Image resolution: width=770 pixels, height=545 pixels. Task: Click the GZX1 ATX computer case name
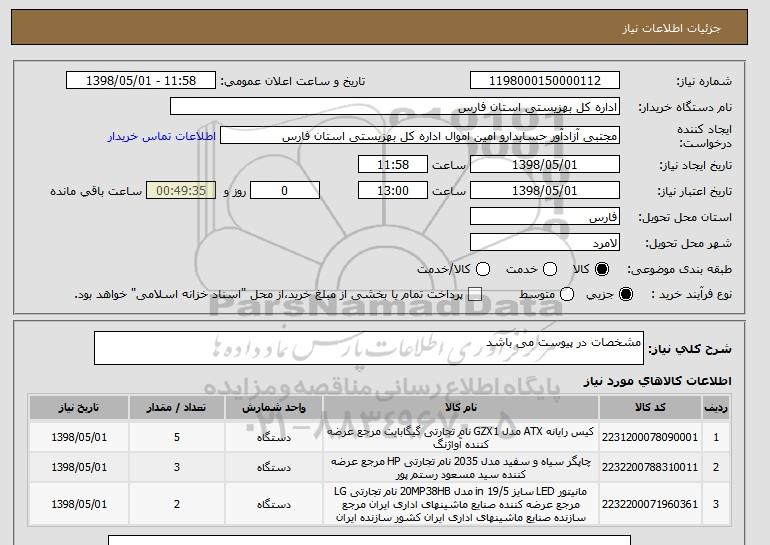(461, 437)
